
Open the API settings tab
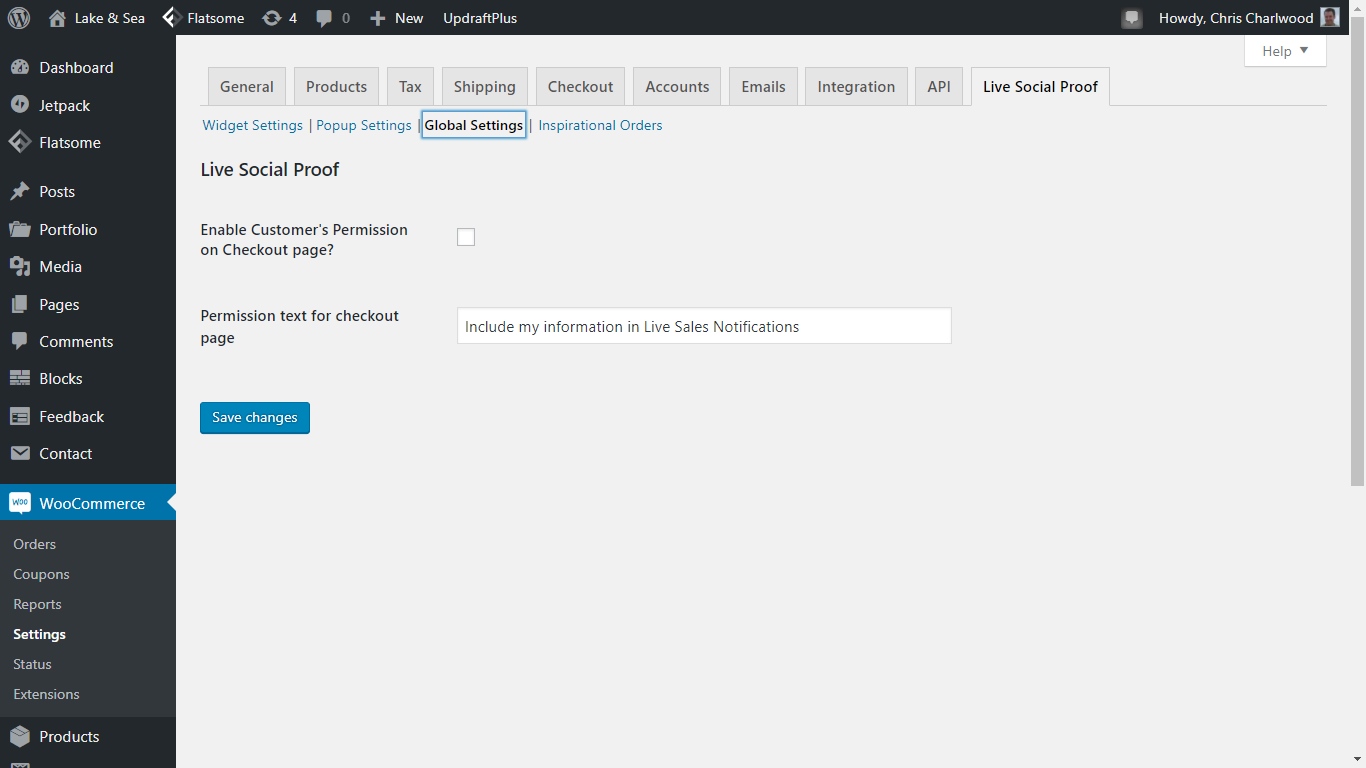click(939, 87)
